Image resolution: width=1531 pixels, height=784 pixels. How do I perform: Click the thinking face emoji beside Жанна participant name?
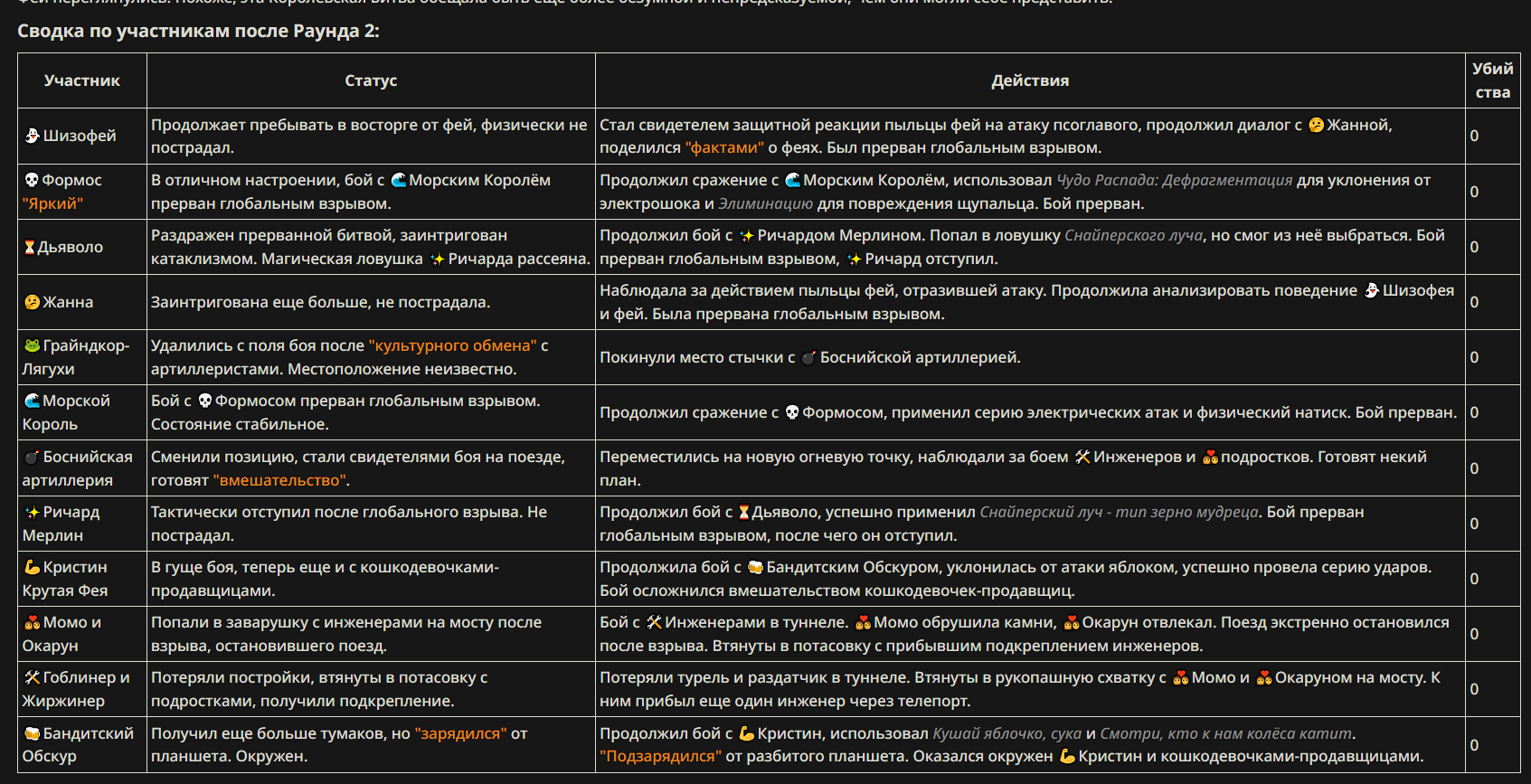pyautogui.click(x=33, y=302)
